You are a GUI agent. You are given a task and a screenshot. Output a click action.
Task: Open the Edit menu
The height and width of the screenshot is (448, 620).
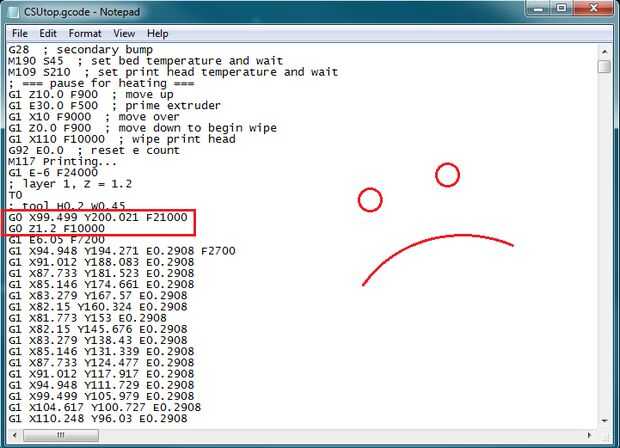[x=48, y=34]
